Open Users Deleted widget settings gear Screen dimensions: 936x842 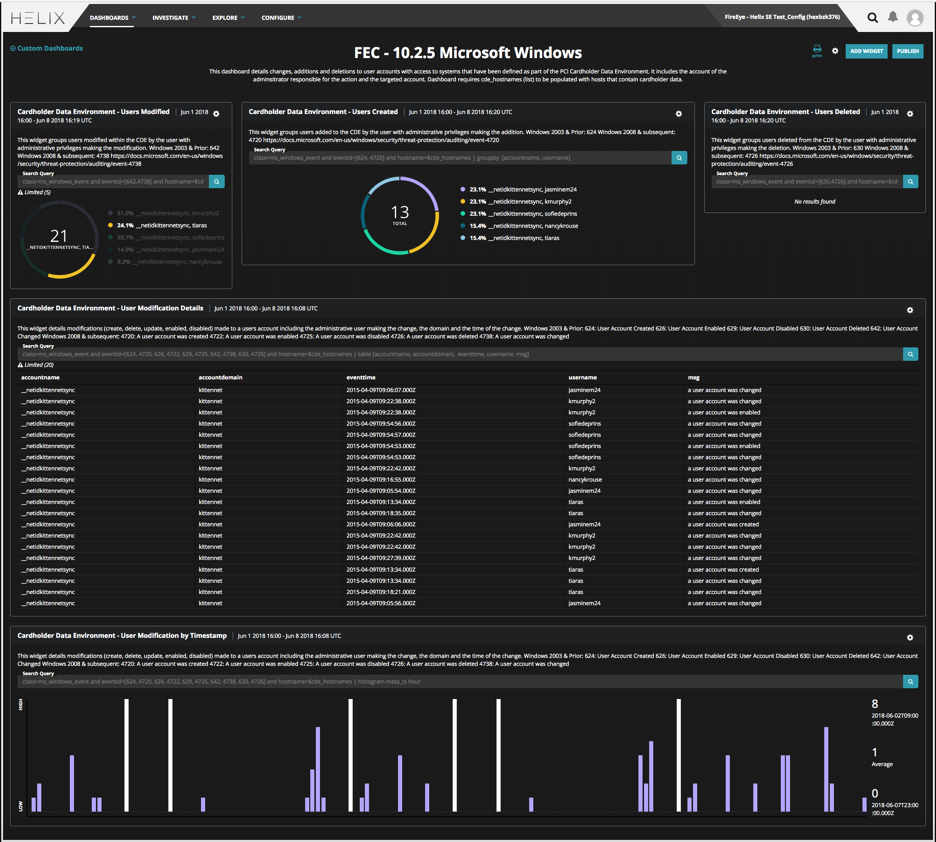(x=910, y=113)
